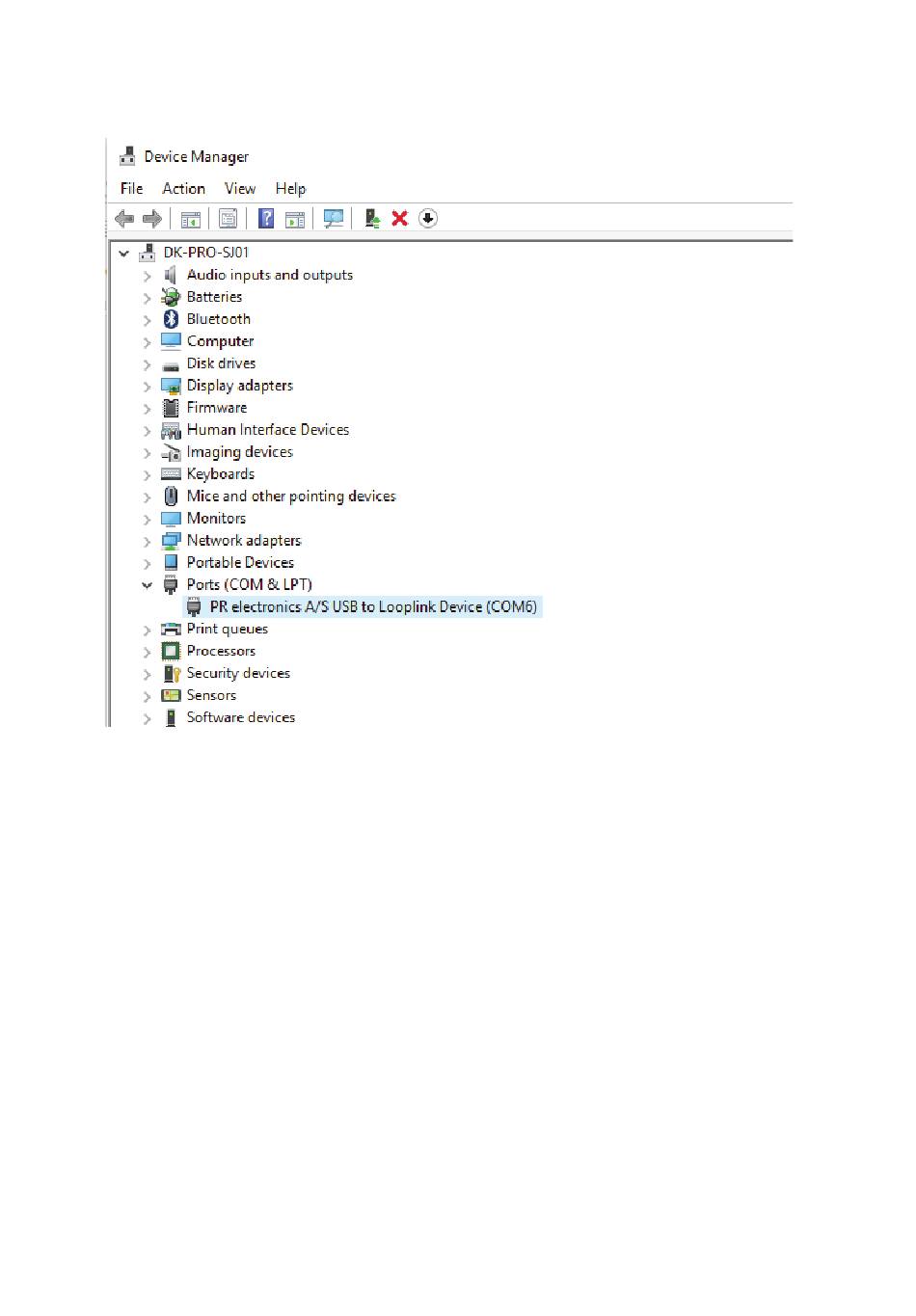Toggle the Show/Hide Action Pane toolbar icon
The height and width of the screenshot is (1316, 916).
pos(295,219)
